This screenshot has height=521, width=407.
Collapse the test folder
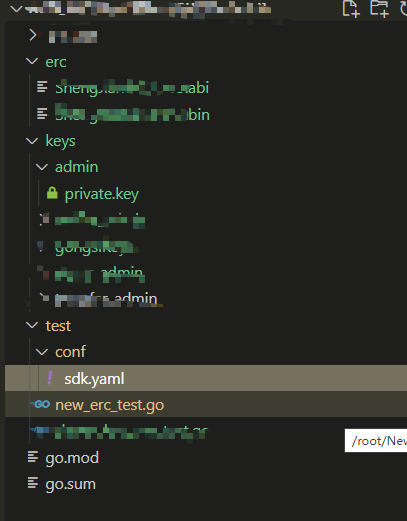tap(32, 325)
